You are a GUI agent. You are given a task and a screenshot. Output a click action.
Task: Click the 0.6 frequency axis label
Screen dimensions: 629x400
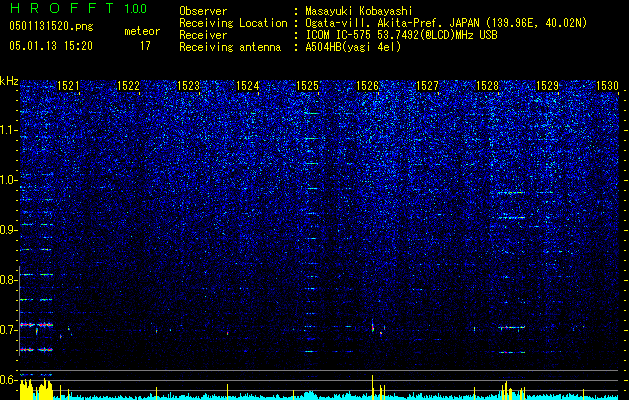(9, 379)
